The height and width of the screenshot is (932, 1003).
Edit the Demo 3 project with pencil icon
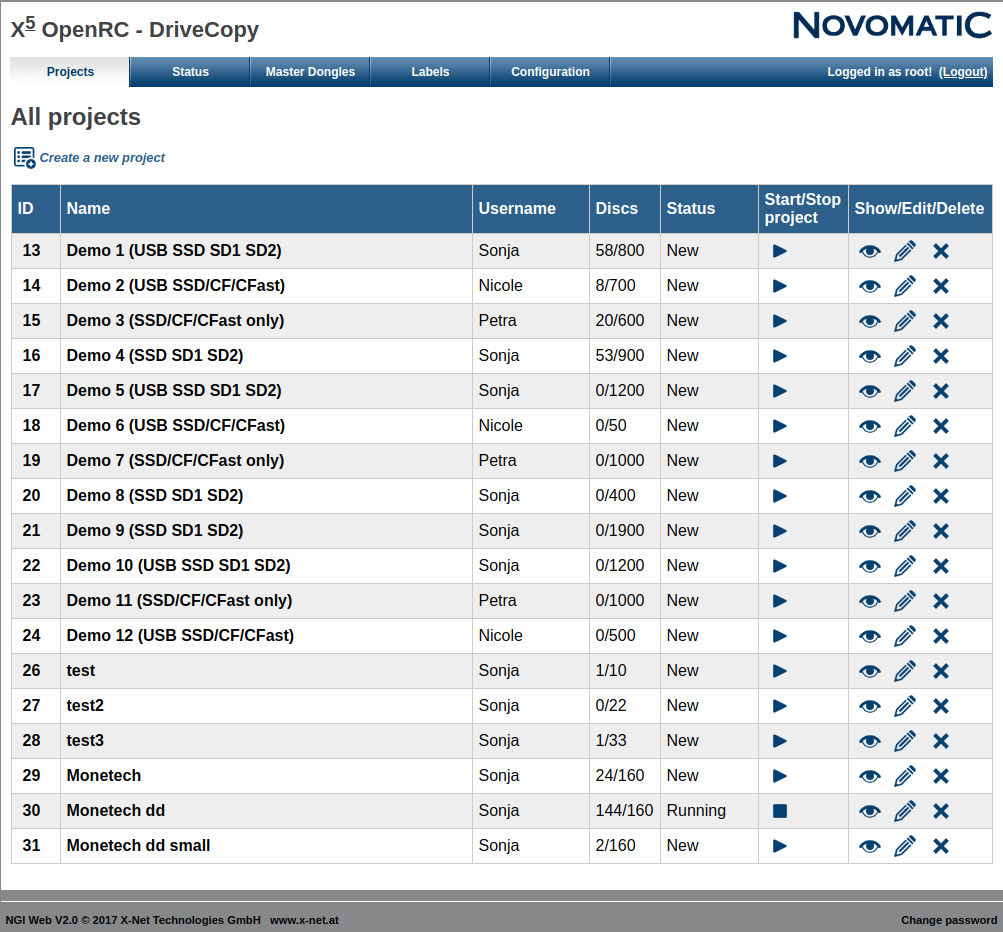pyautogui.click(x=905, y=321)
